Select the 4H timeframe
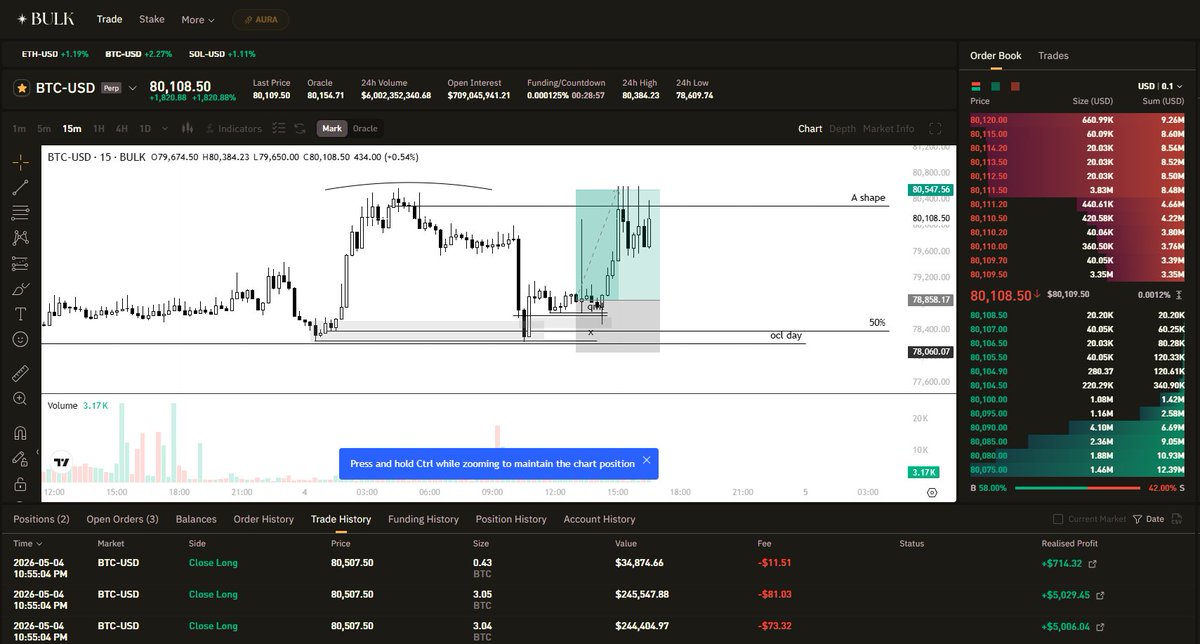 tap(121, 128)
